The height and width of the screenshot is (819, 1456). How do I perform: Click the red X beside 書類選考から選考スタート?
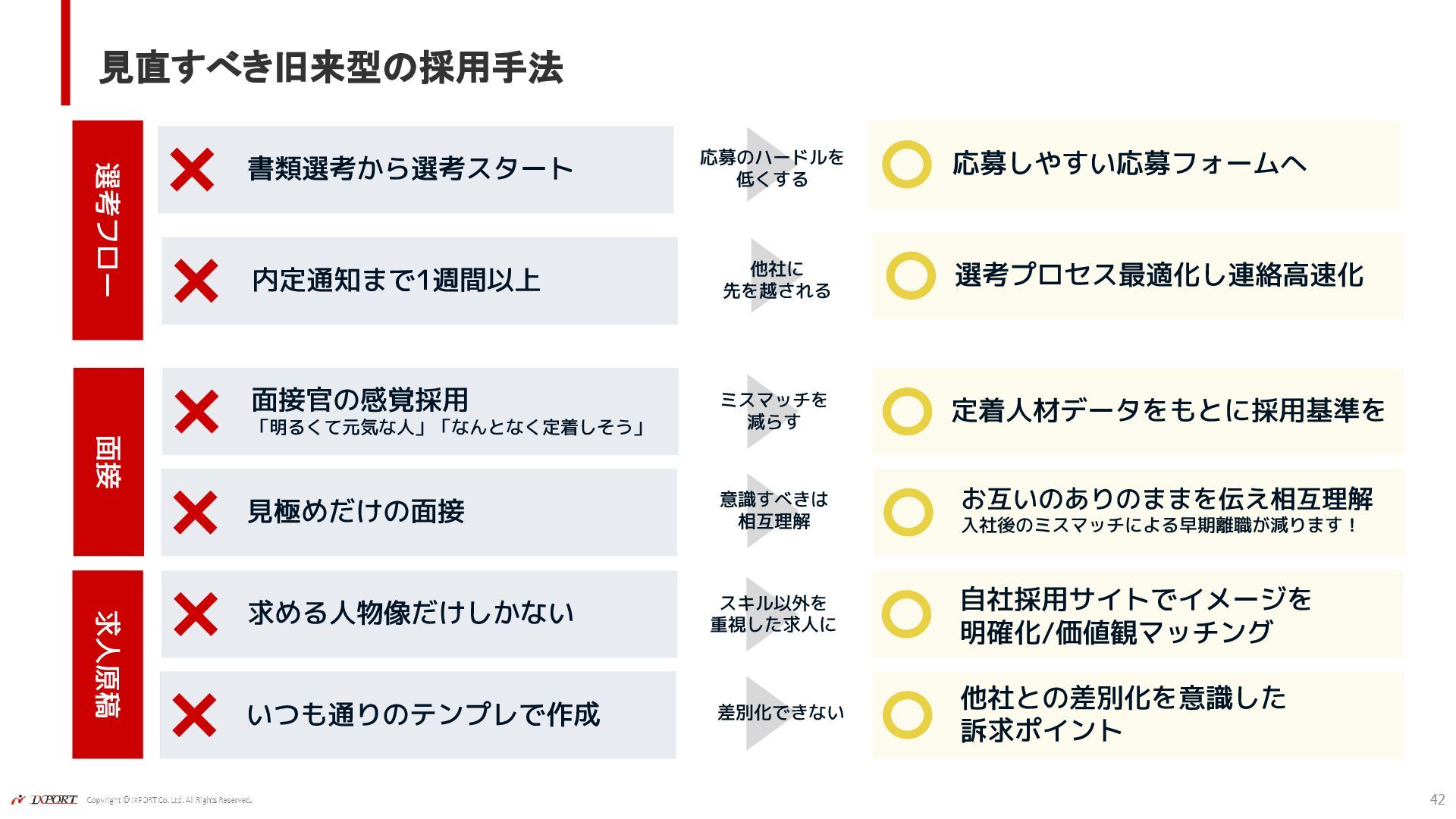click(192, 169)
